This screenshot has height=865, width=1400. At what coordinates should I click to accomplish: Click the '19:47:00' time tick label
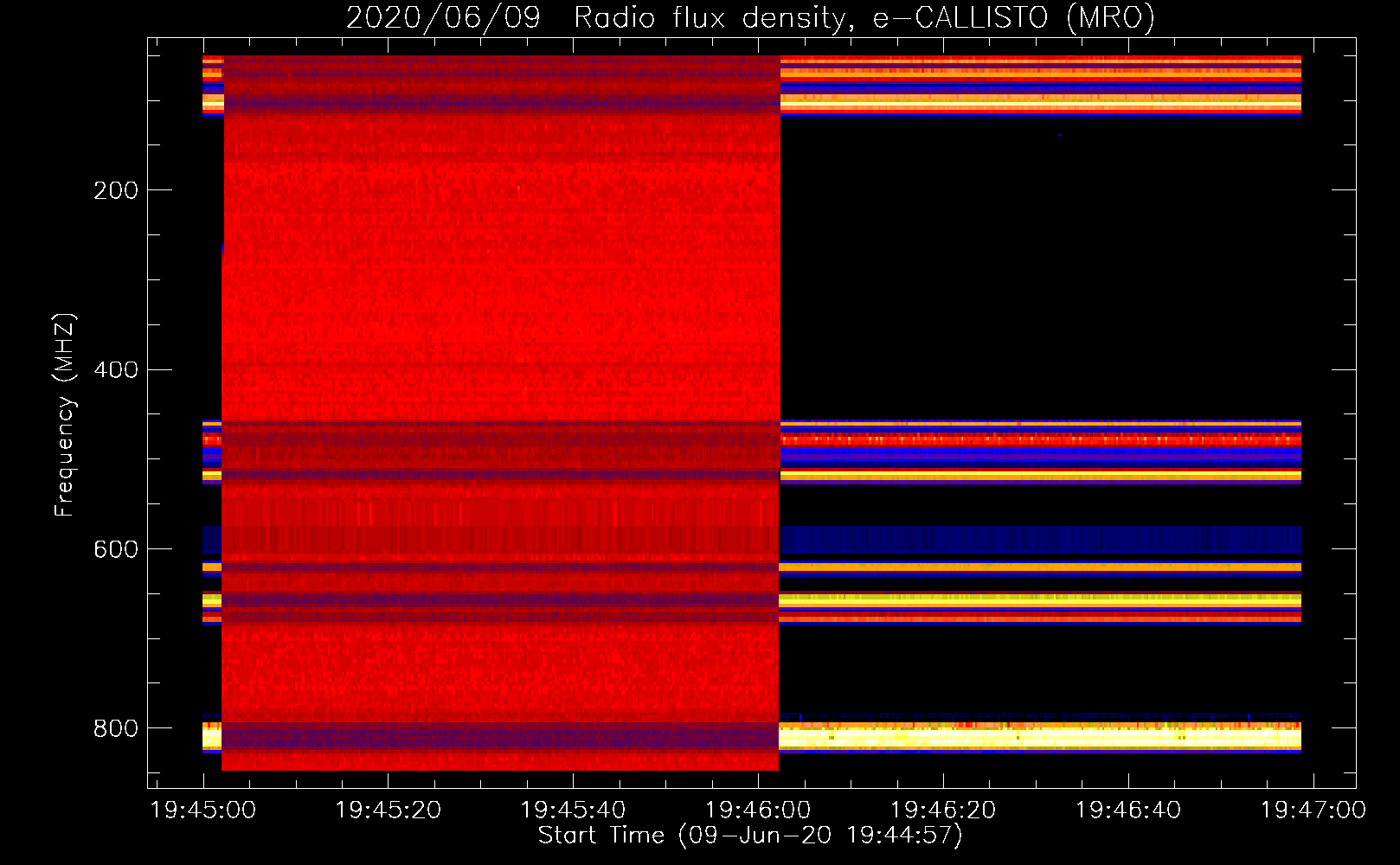[x=1313, y=811]
